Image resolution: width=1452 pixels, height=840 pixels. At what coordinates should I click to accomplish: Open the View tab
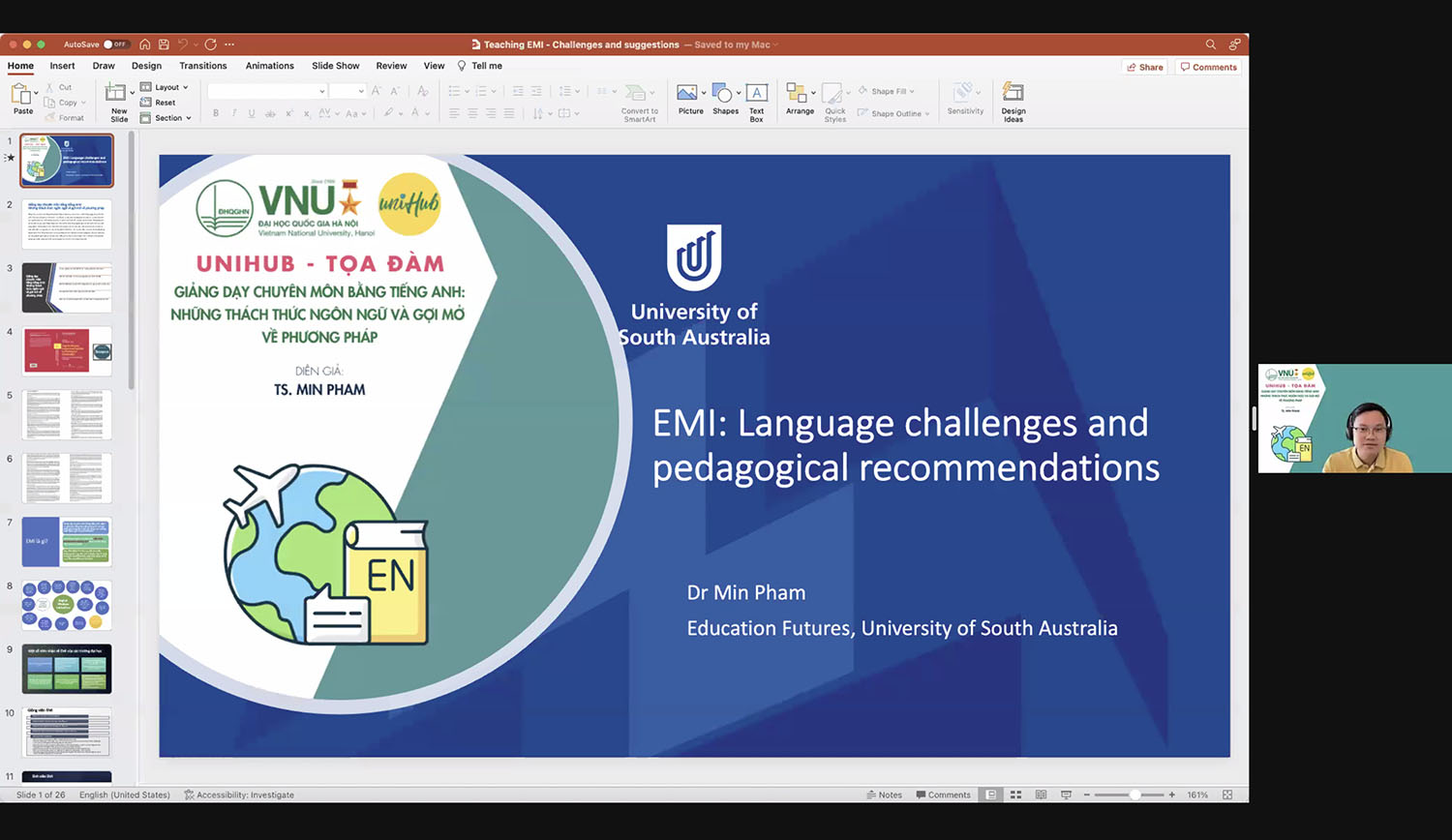[x=434, y=66]
